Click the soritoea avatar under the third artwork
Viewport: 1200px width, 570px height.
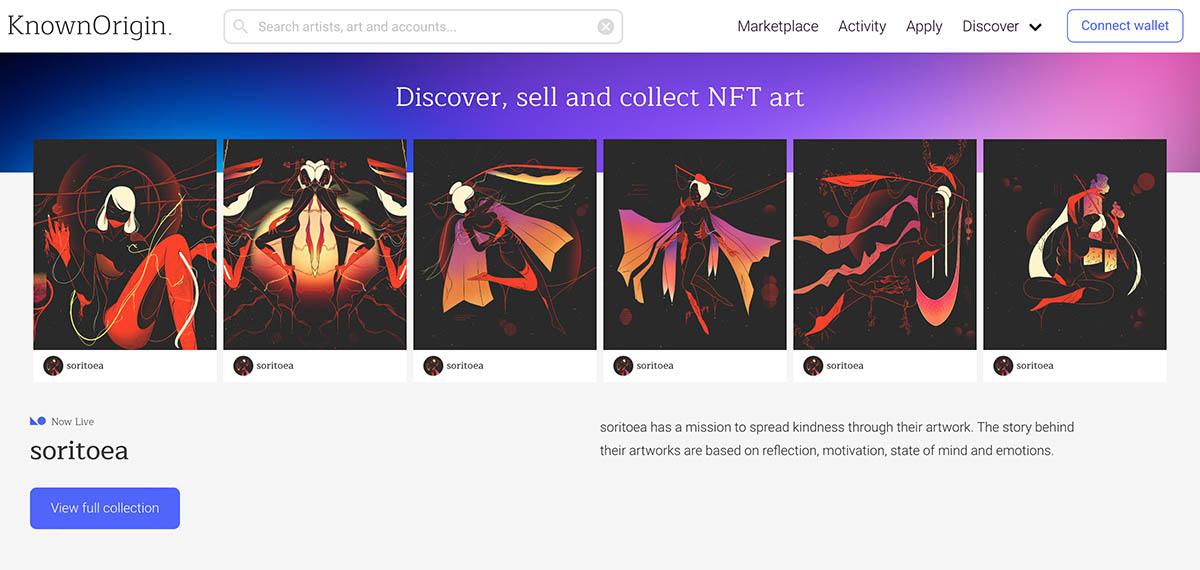(433, 366)
